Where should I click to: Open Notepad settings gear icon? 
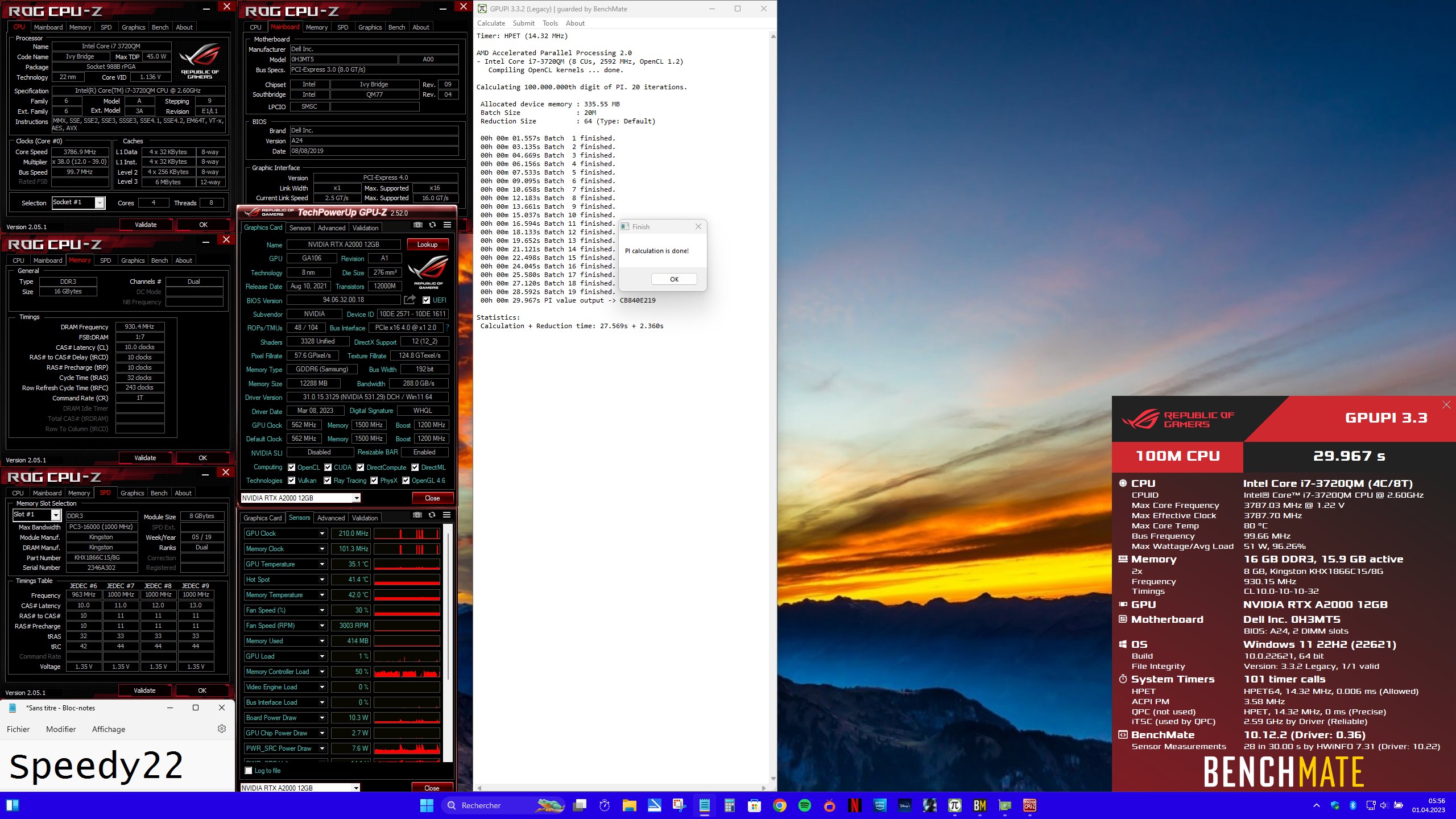click(222, 729)
